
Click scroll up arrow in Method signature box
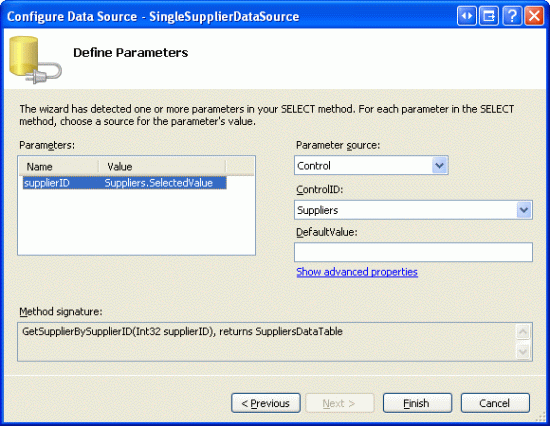[523, 332]
